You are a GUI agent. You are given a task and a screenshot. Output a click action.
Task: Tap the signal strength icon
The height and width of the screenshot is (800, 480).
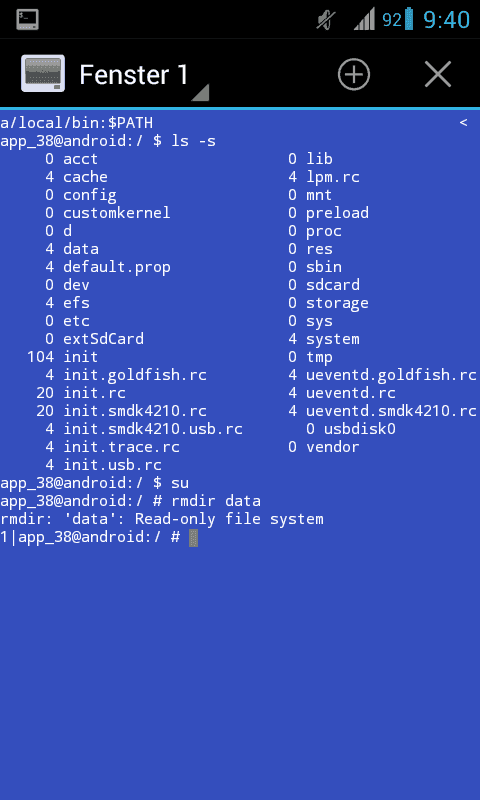[364, 19]
